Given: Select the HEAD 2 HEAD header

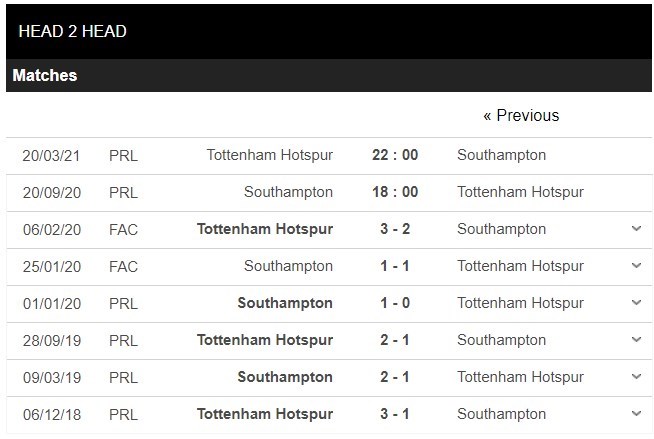Looking at the screenshot, I should (73, 31).
